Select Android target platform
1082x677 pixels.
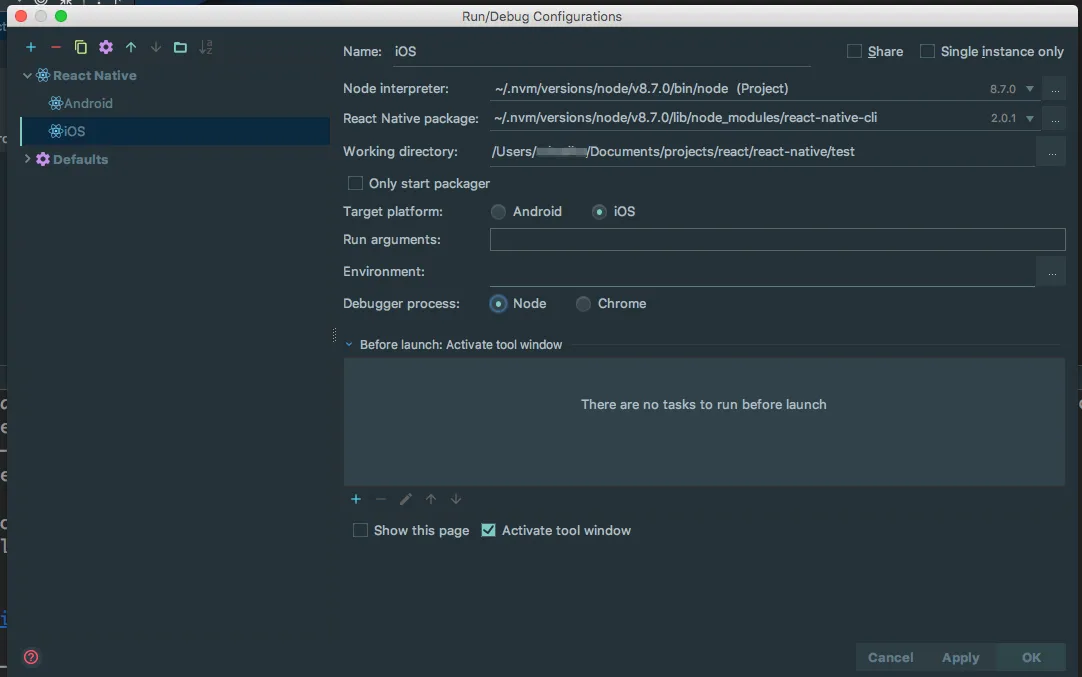tap(498, 212)
